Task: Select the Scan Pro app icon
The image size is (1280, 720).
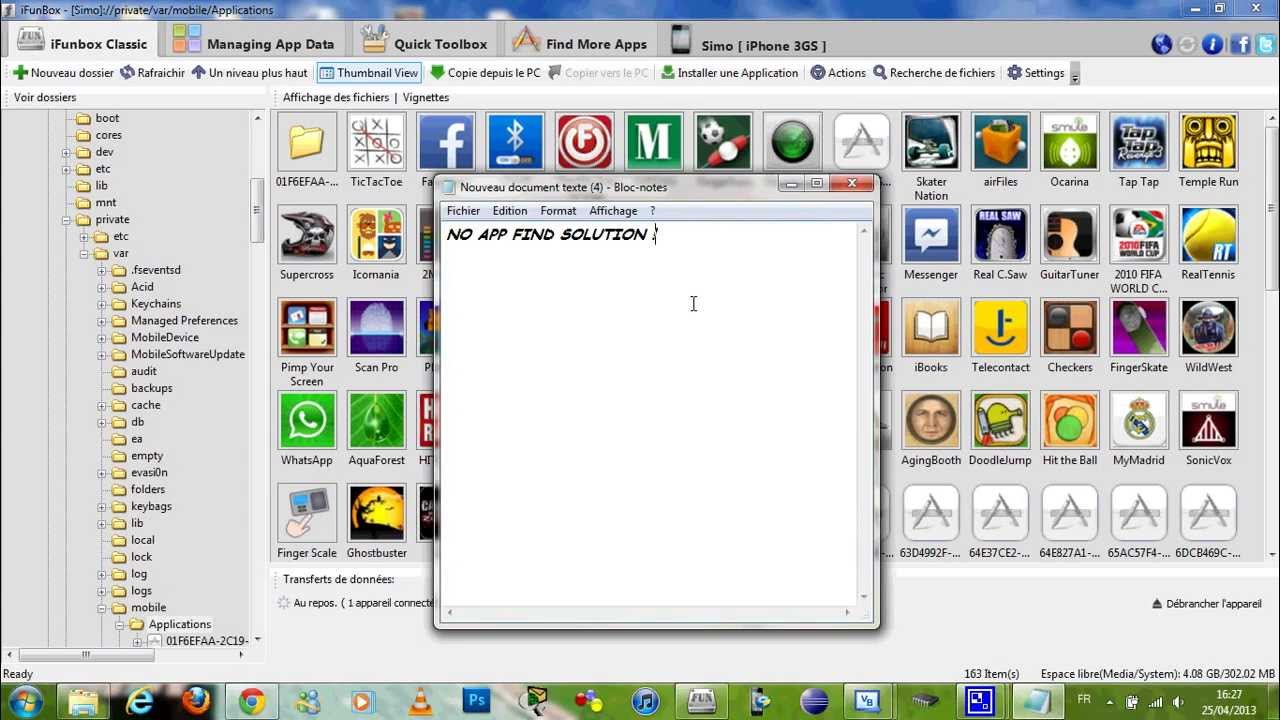Action: [376, 328]
